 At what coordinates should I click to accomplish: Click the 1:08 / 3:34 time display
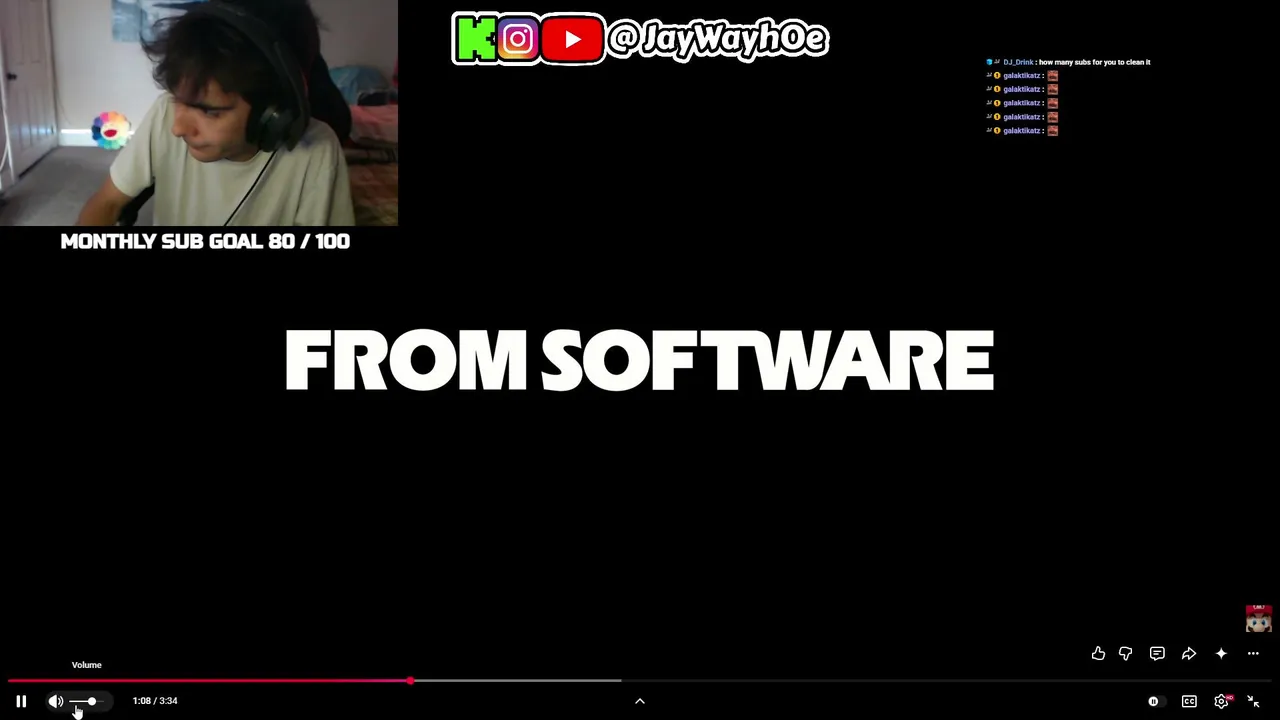[155, 701]
